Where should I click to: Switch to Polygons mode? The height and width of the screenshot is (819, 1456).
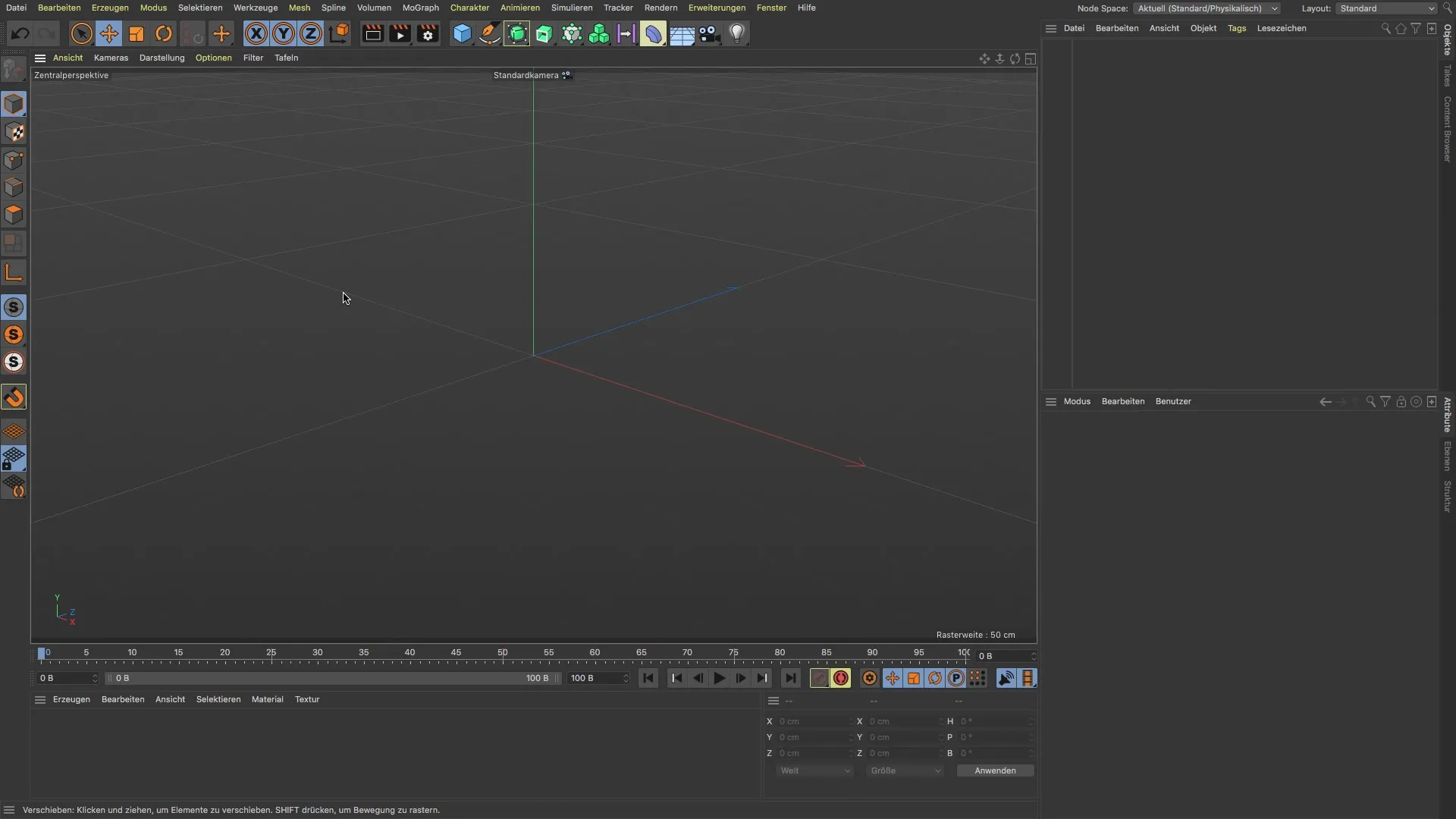tap(14, 215)
